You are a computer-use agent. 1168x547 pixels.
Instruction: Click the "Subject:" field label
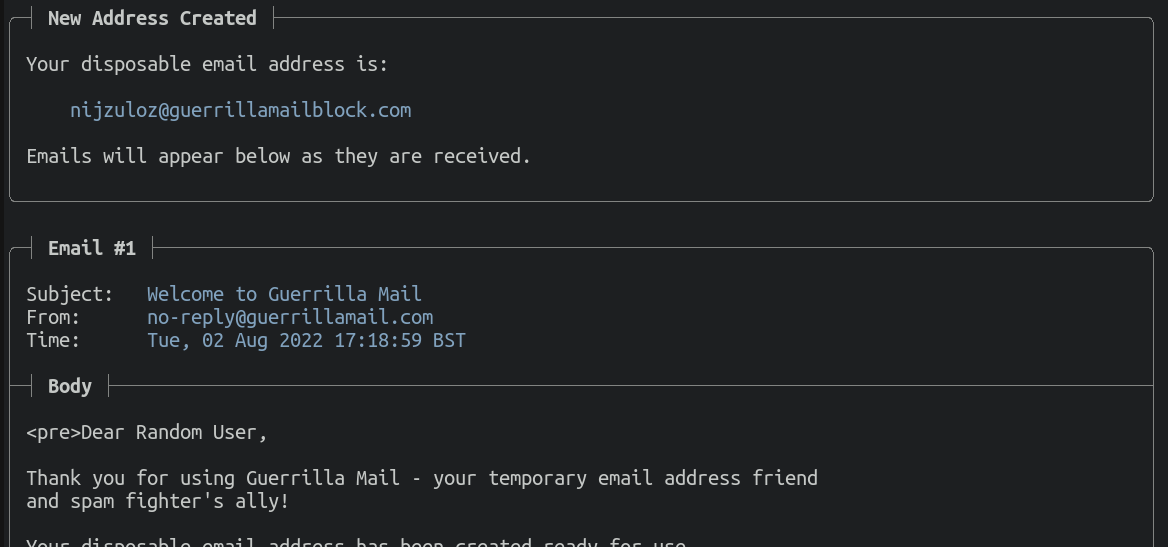click(x=70, y=294)
